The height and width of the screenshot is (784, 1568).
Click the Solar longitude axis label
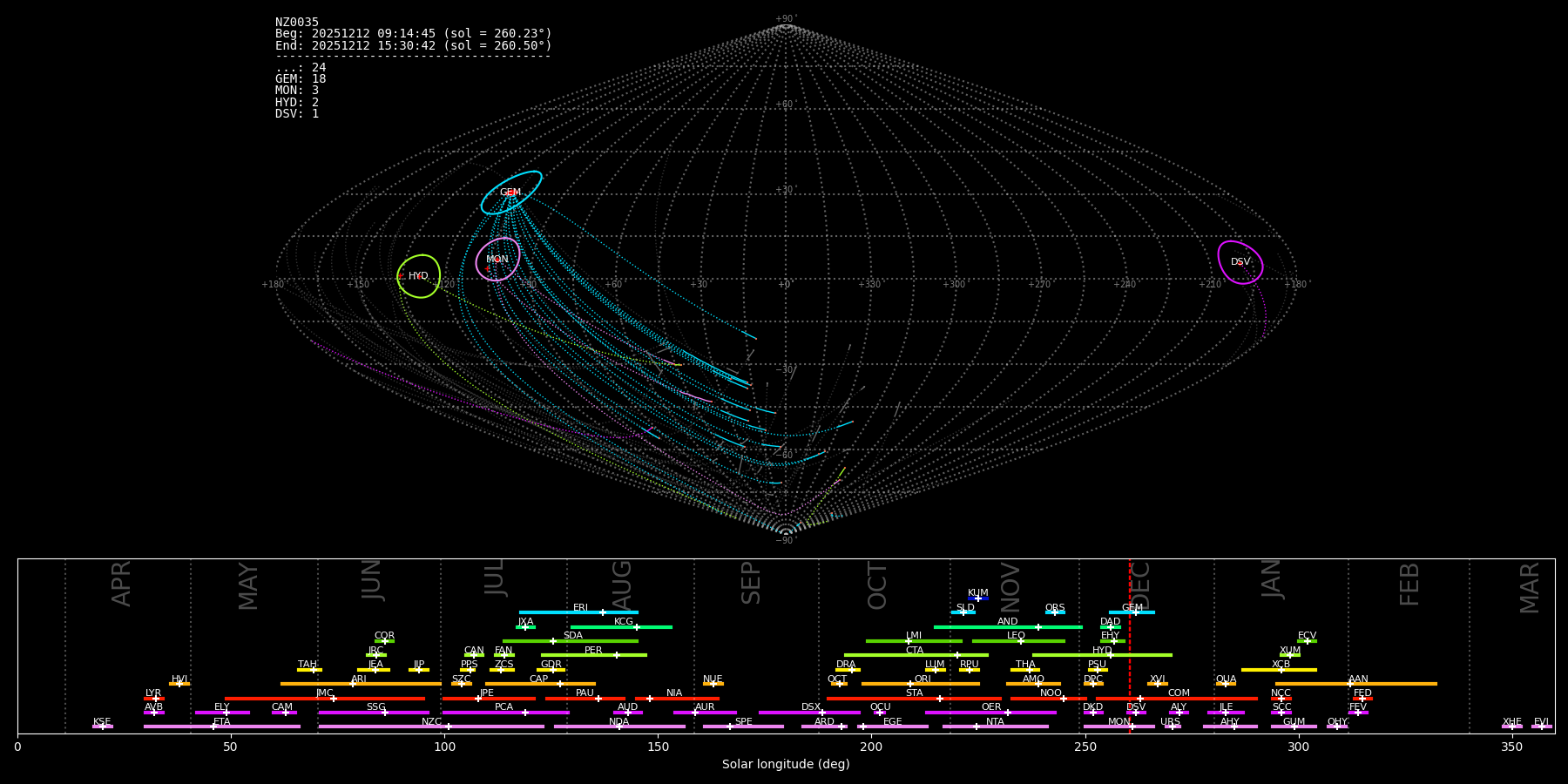tap(785, 765)
